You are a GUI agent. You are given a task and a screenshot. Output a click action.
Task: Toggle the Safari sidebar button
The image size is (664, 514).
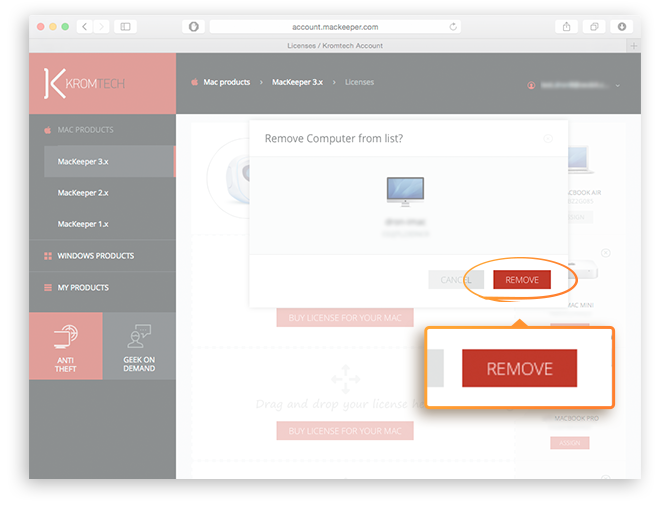(125, 27)
